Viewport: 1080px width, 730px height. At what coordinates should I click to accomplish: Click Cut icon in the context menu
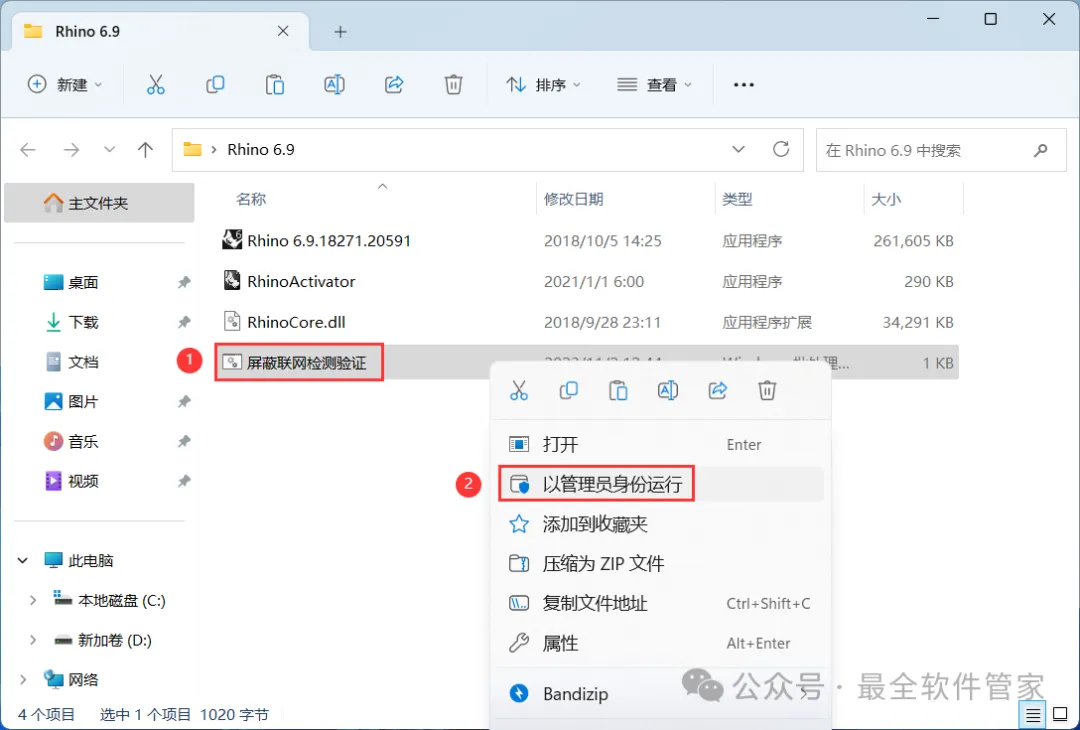(519, 390)
